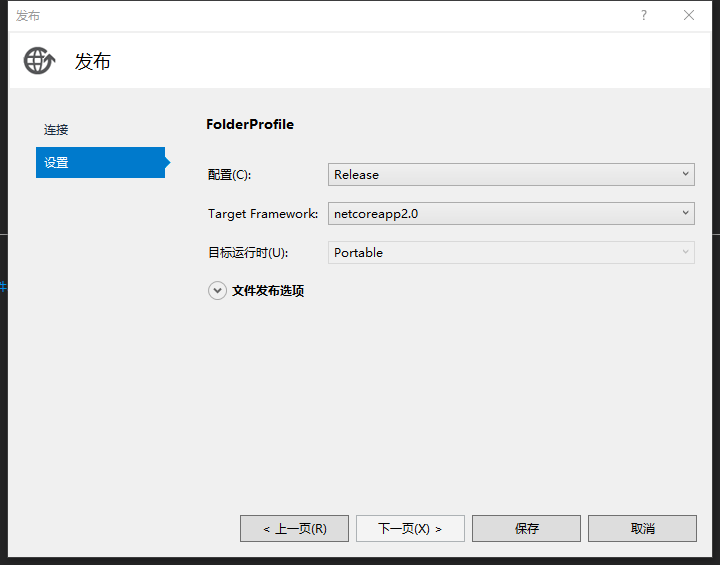Image resolution: width=720 pixels, height=565 pixels.
Task: Open the 配置 Release dropdown
Action: pyautogui.click(x=511, y=175)
